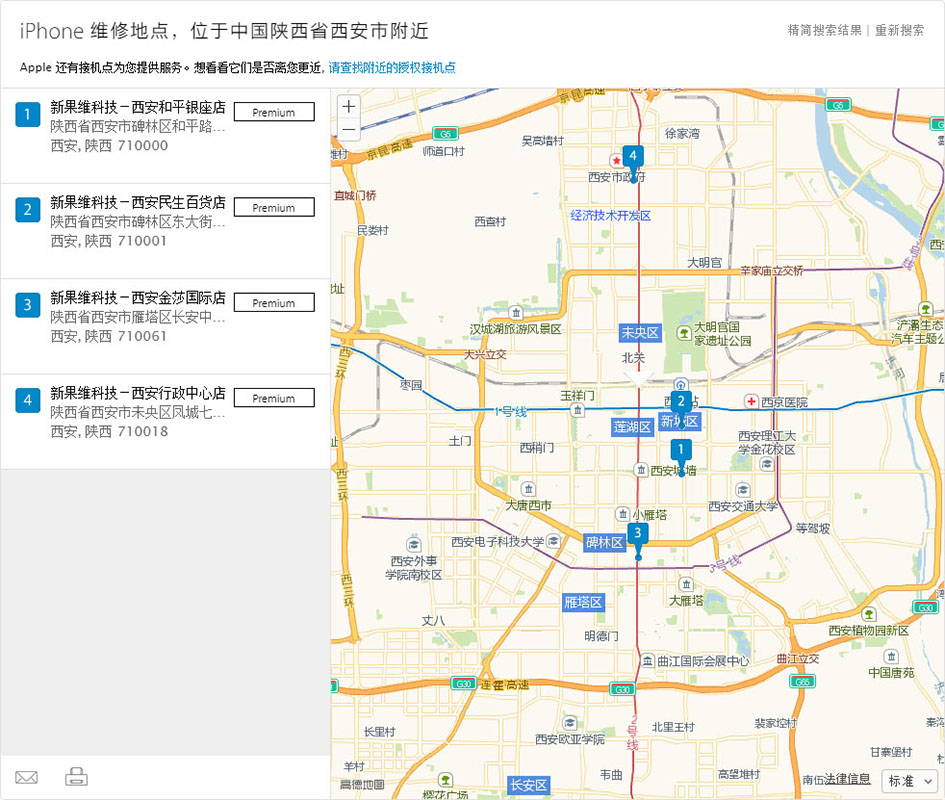Click the 大雁塔 landmark icon
This screenshot has height=800, width=945.
(686, 584)
